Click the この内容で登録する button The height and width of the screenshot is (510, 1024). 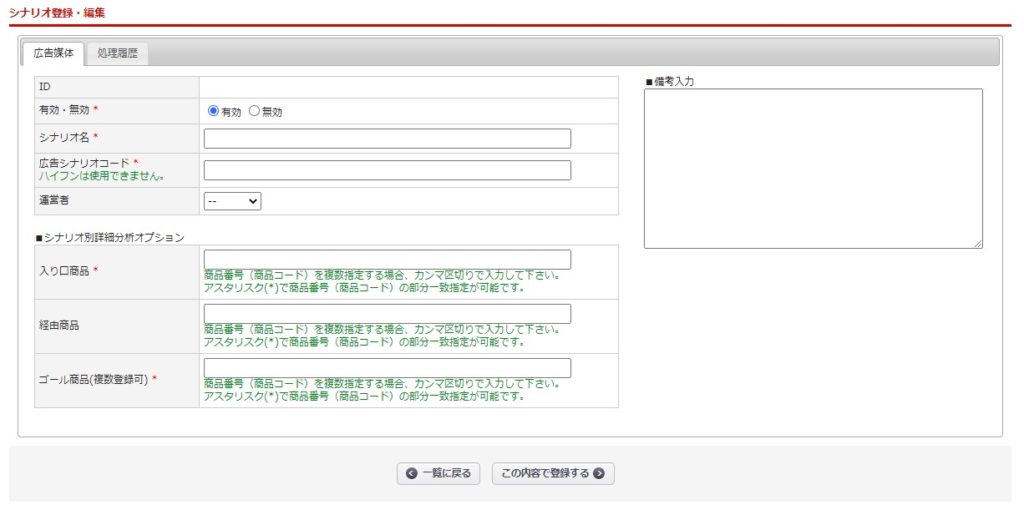tap(553, 473)
